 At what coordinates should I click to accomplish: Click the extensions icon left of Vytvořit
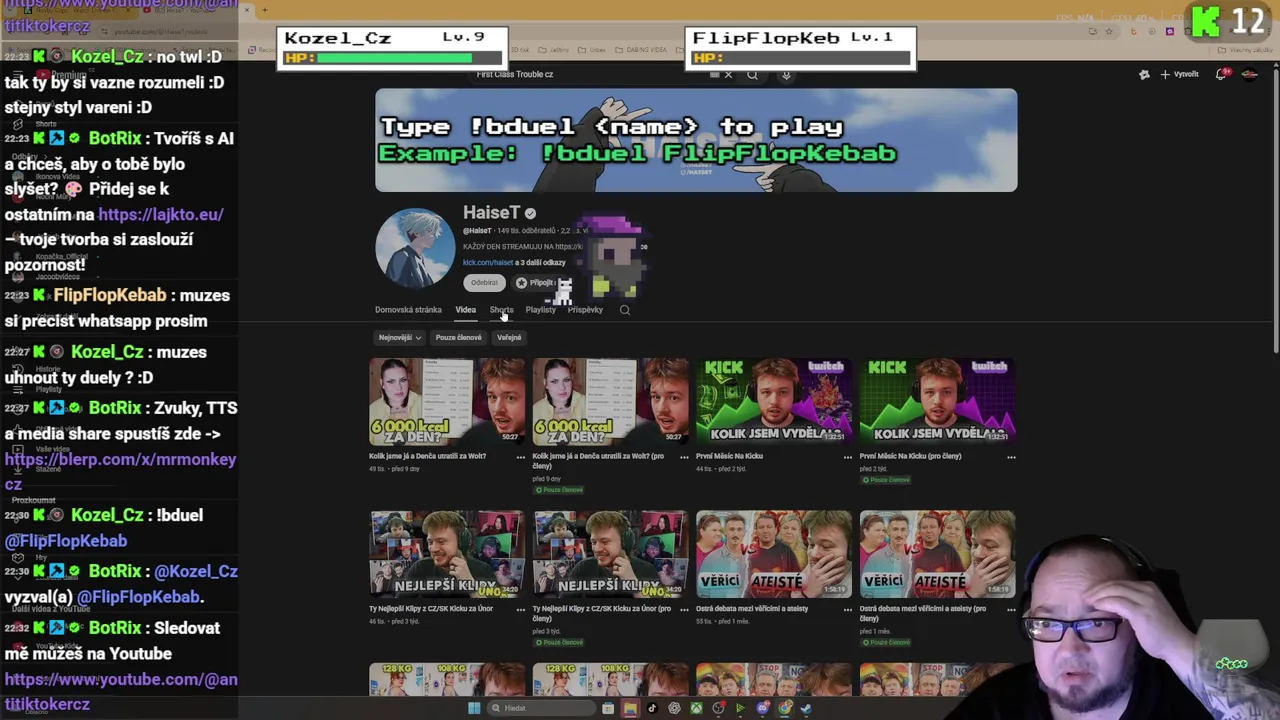point(1144,74)
